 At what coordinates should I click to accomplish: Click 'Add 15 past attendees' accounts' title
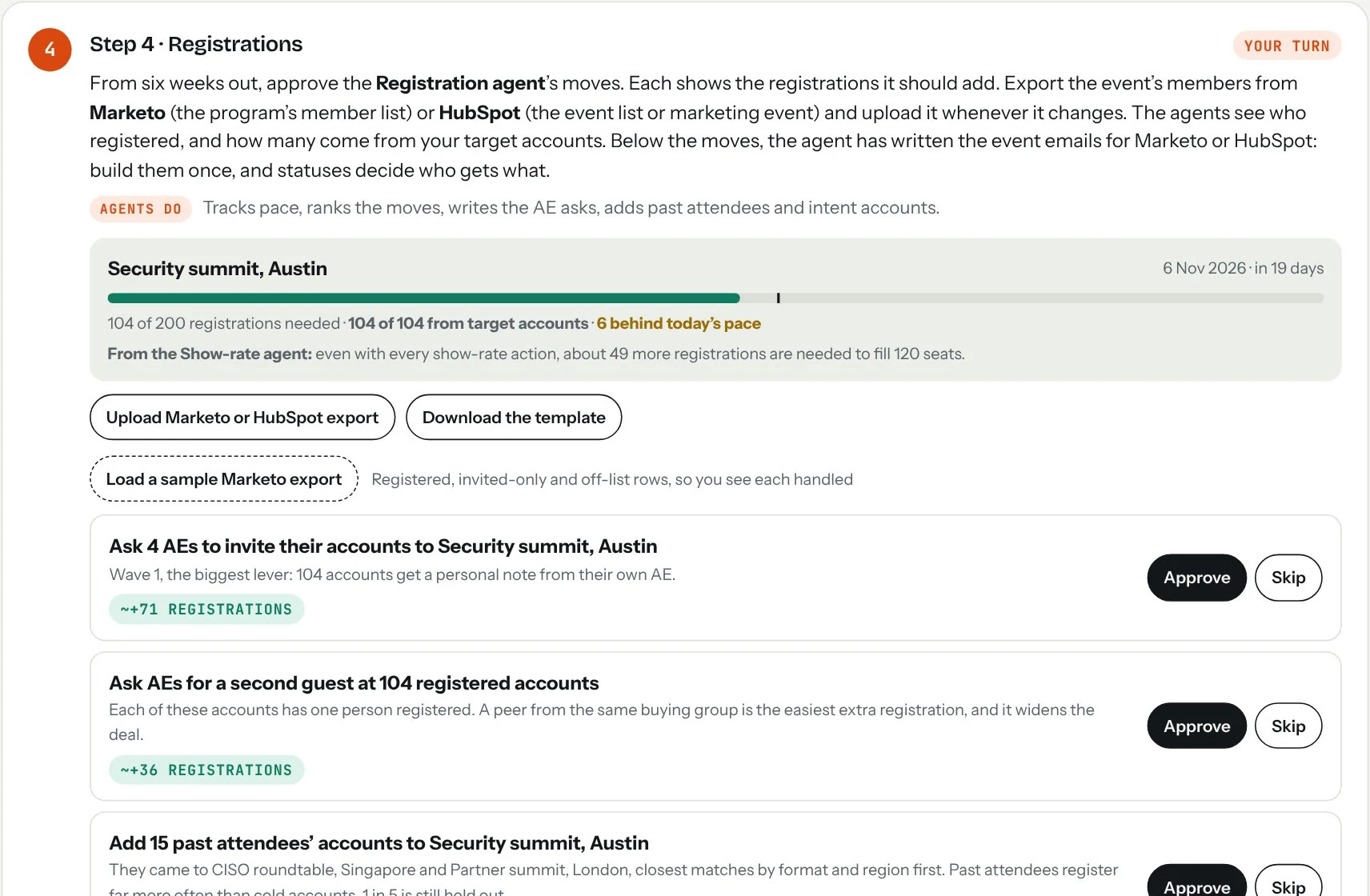[379, 842]
